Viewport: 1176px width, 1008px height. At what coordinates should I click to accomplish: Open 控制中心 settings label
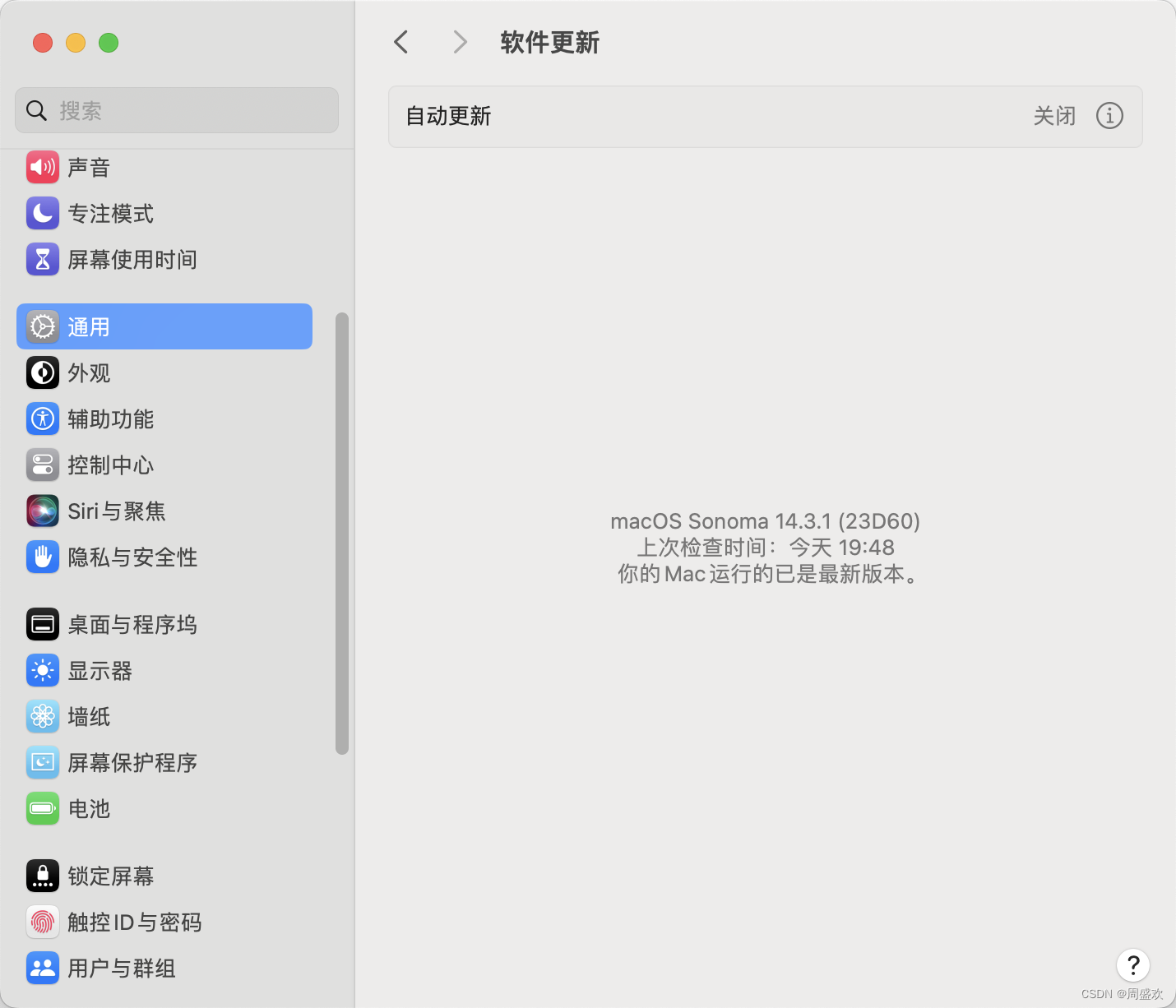pos(111,465)
